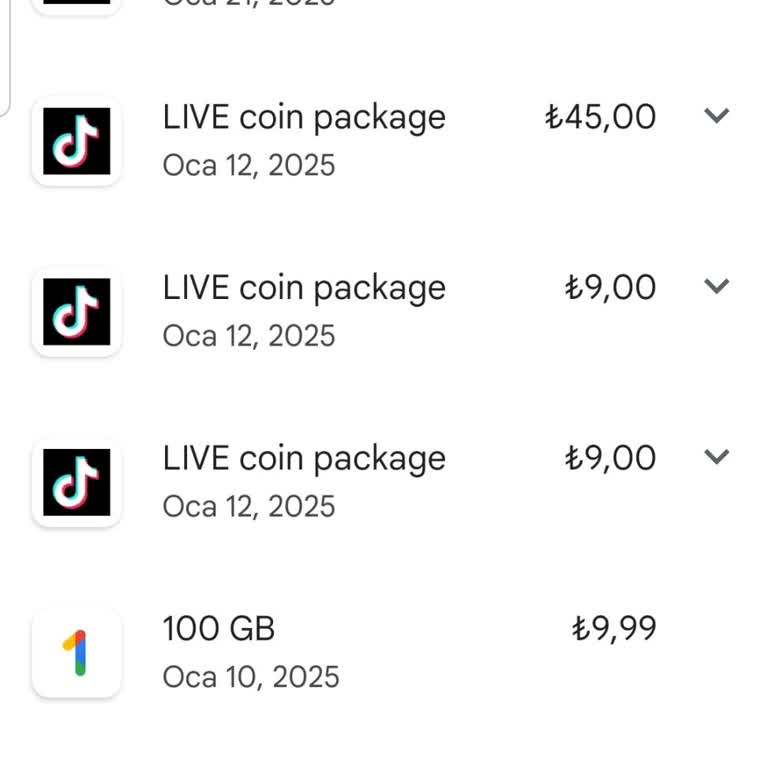This screenshot has height=768, width=768.
Task: Expand the ₺9,00 entry directly above 100 GB
Action: (716, 458)
